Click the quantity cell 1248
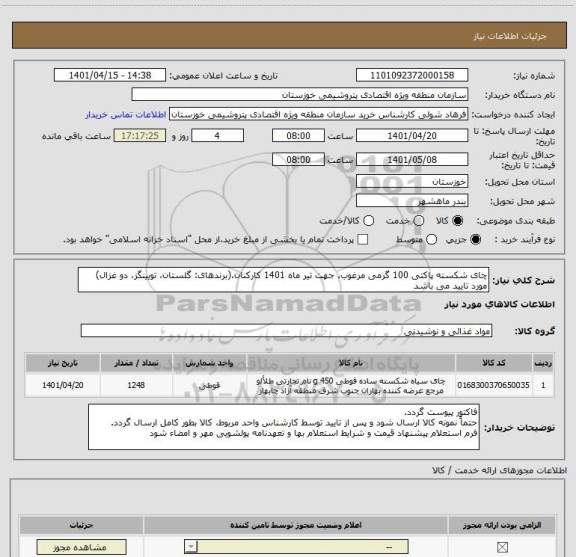The image size is (576, 557). point(136,385)
